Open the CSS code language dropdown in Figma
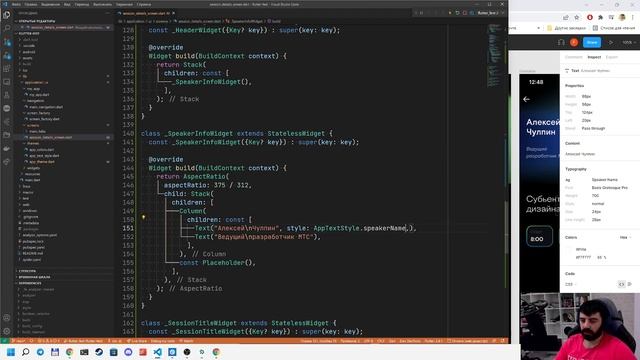 coord(571,284)
